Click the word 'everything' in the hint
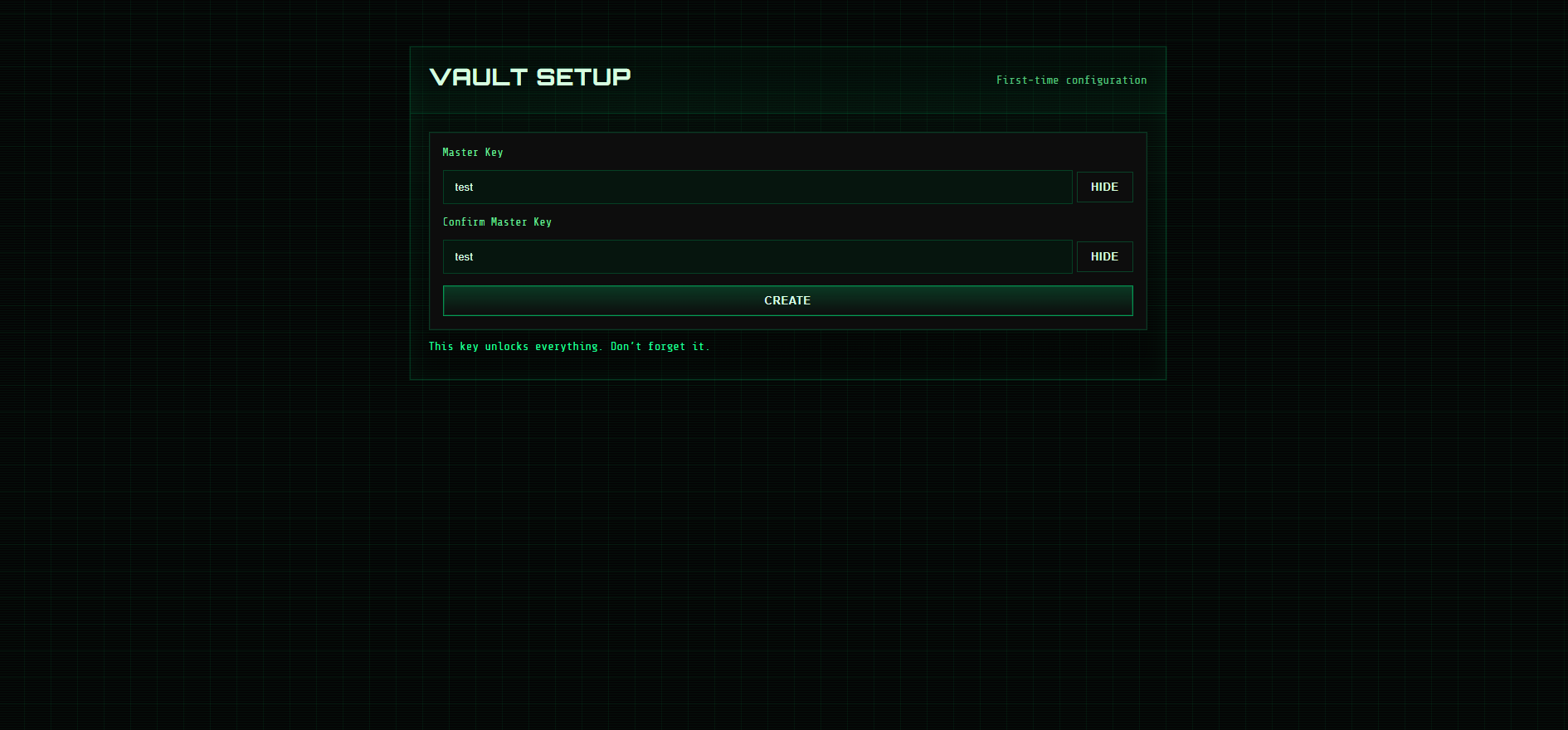Image resolution: width=1568 pixels, height=730 pixels. pyautogui.click(x=567, y=347)
